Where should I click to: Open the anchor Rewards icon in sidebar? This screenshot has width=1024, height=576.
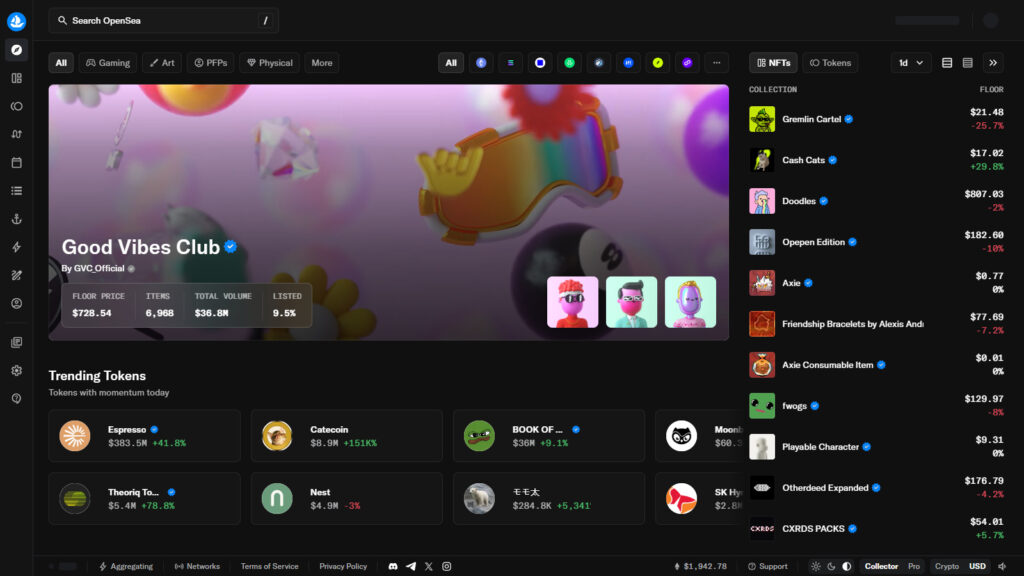coord(16,219)
